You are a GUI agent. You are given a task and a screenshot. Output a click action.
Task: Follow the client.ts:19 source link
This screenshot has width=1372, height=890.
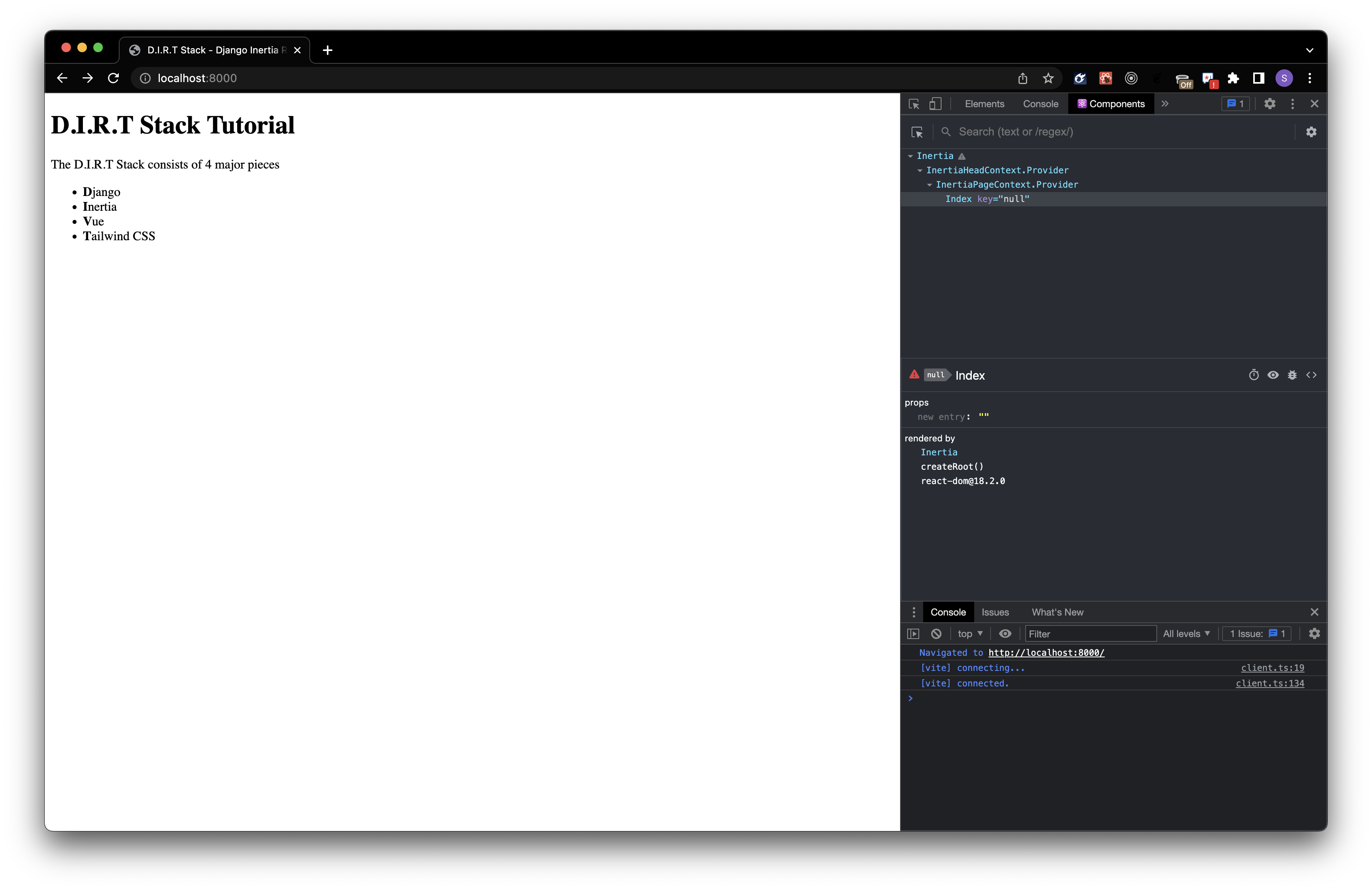point(1273,668)
